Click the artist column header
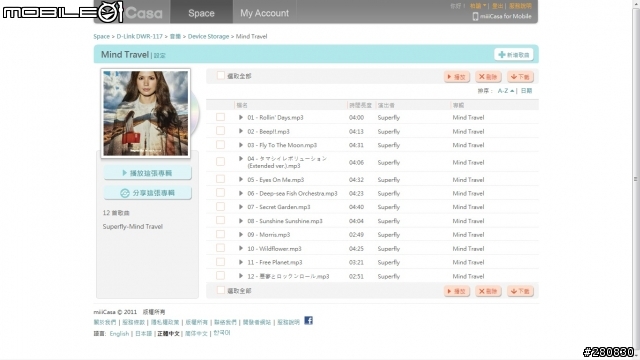 (x=386, y=105)
